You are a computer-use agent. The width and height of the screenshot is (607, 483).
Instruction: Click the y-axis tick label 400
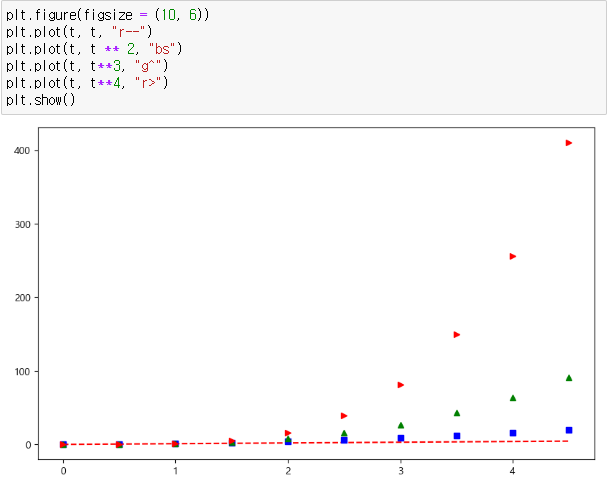tap(22, 151)
